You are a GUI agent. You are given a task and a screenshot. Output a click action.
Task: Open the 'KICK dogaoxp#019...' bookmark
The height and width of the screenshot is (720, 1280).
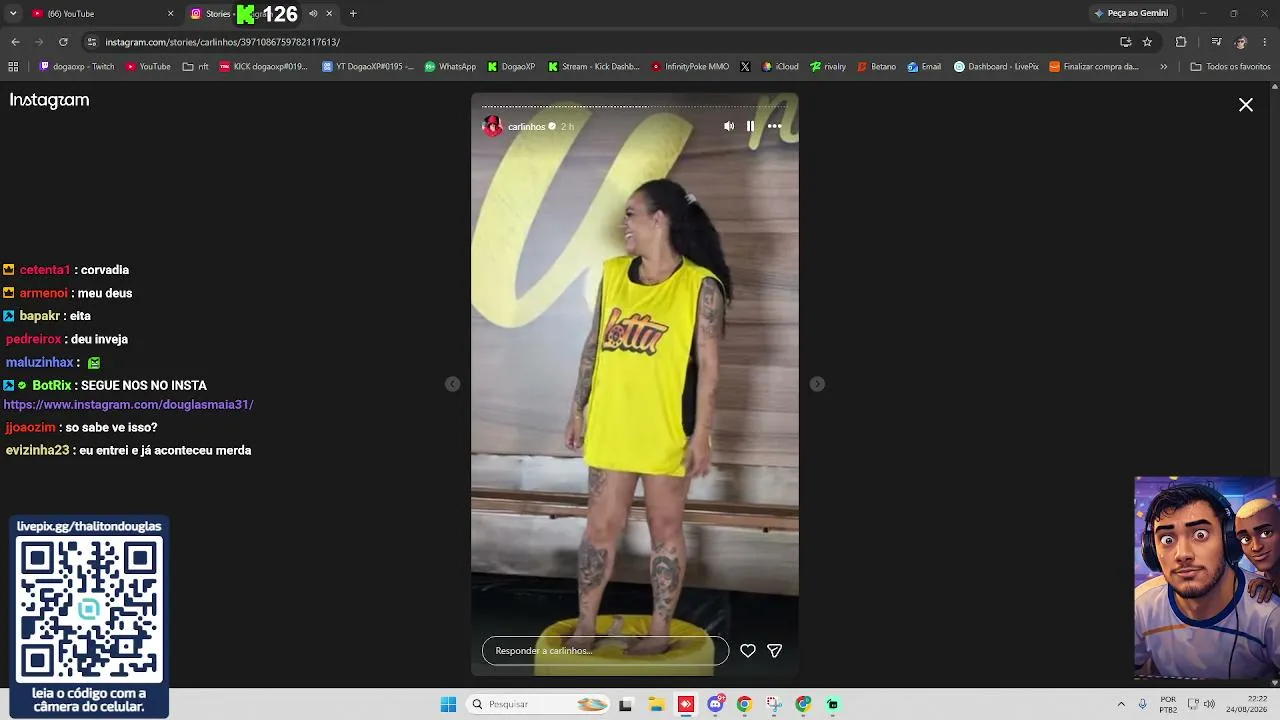264,67
